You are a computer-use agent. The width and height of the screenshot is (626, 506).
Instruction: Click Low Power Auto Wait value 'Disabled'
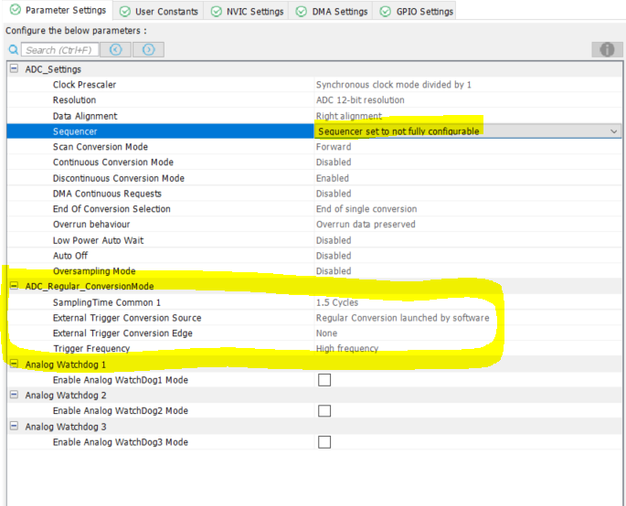click(334, 240)
